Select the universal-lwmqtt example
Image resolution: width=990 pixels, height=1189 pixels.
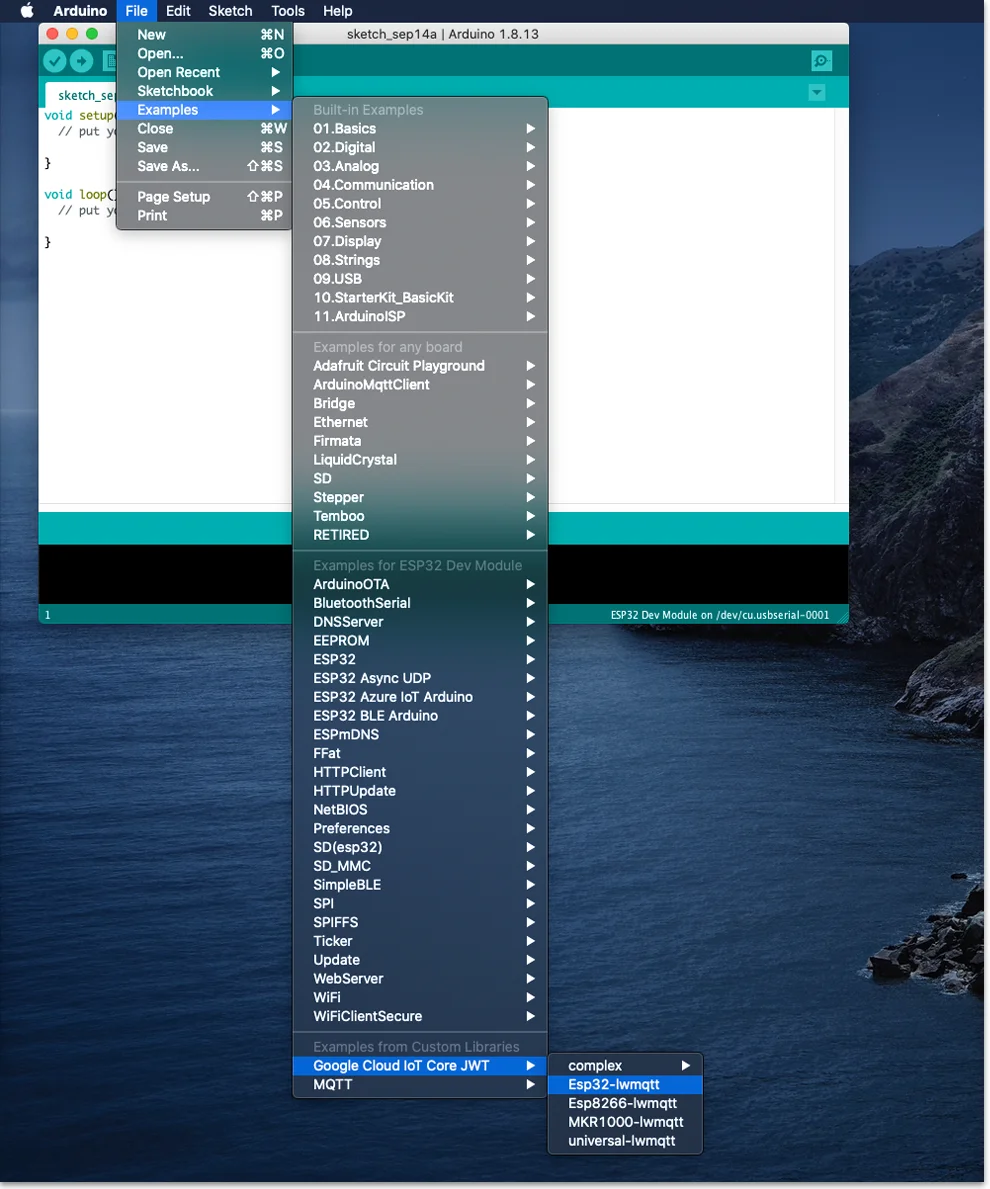[x=625, y=1141]
